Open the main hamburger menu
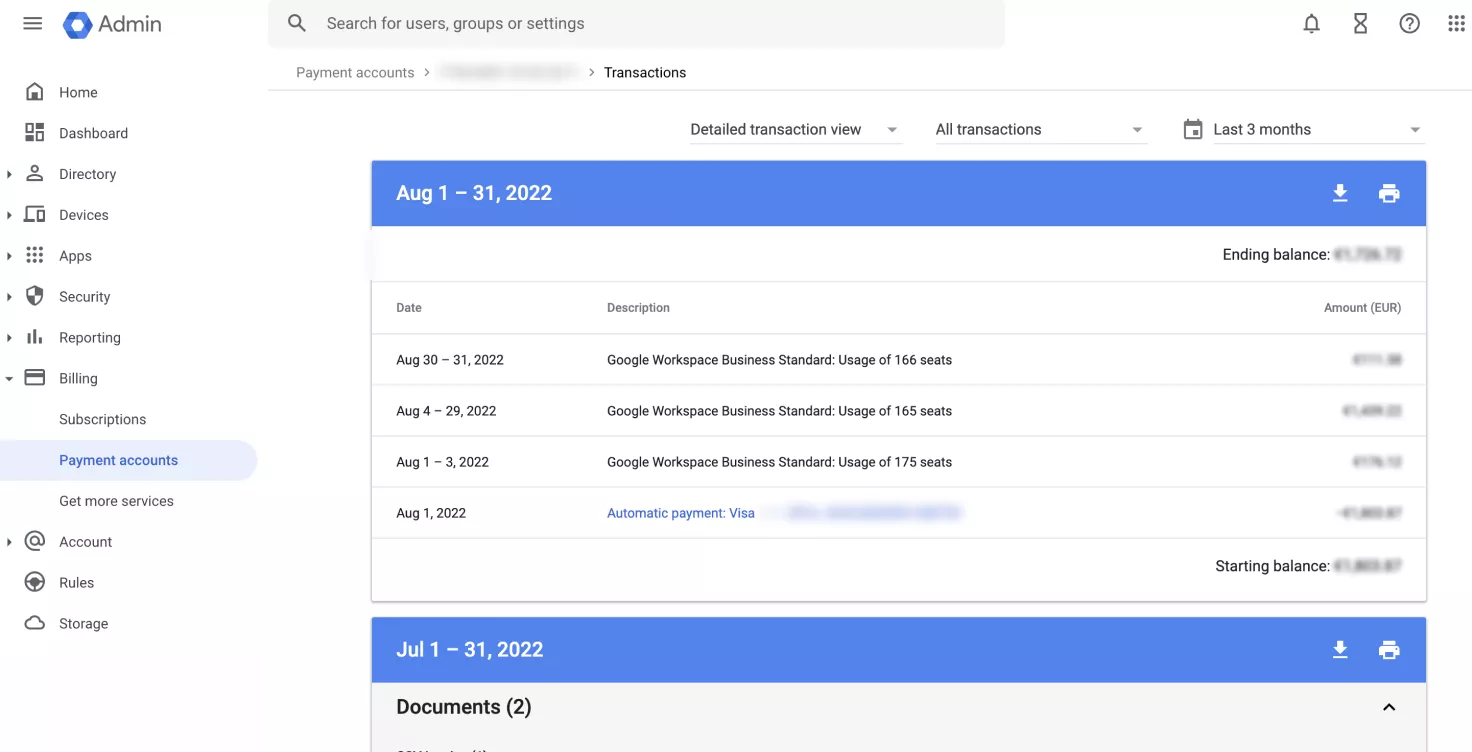 click(x=33, y=24)
